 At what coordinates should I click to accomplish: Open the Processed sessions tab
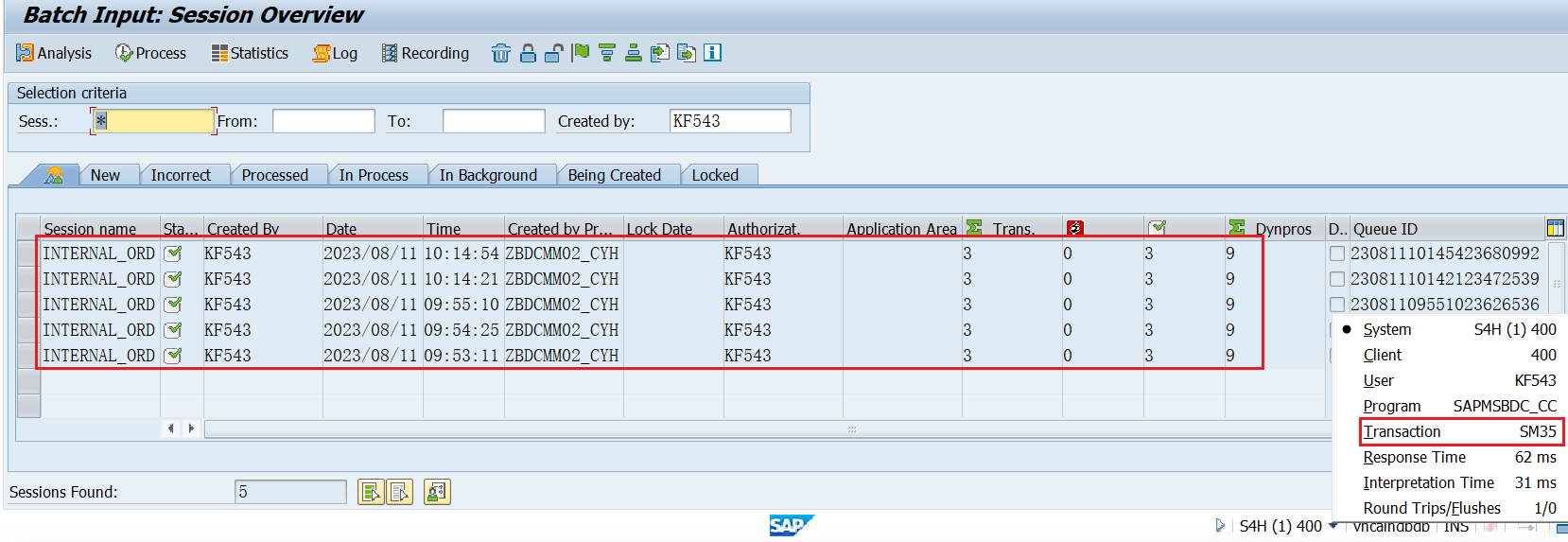coord(275,175)
